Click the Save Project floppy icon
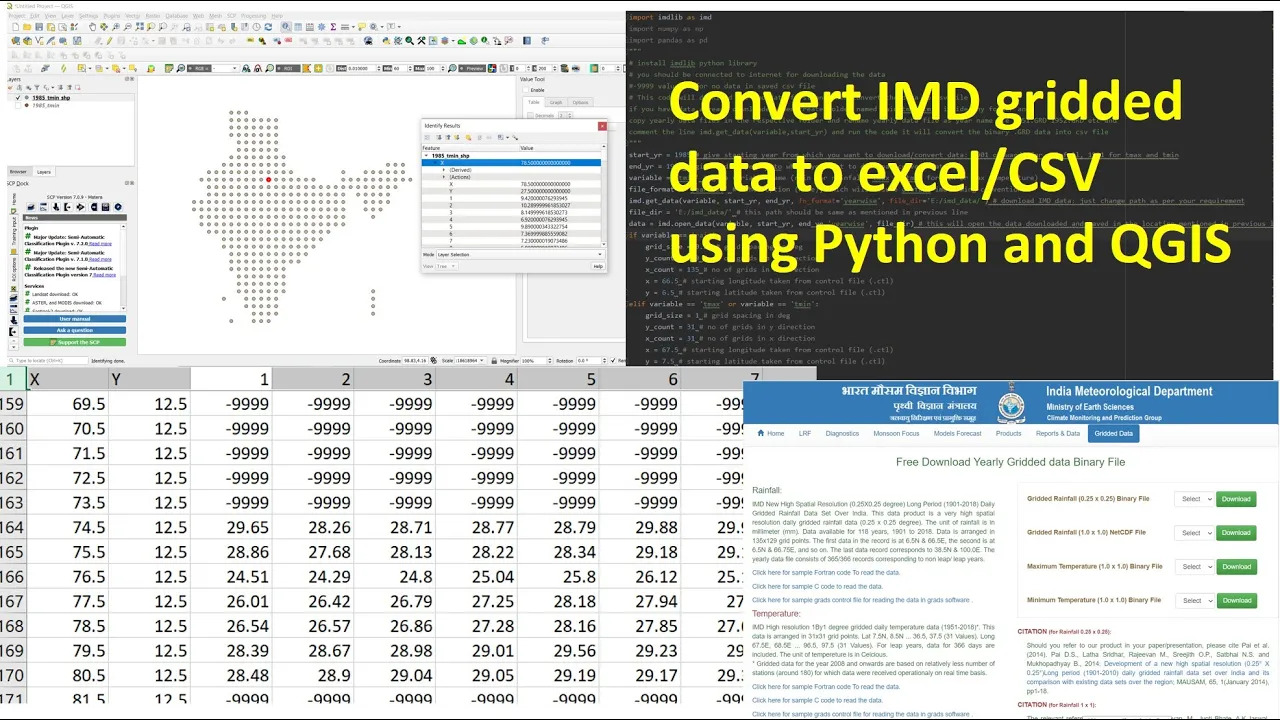 click(x=39, y=27)
